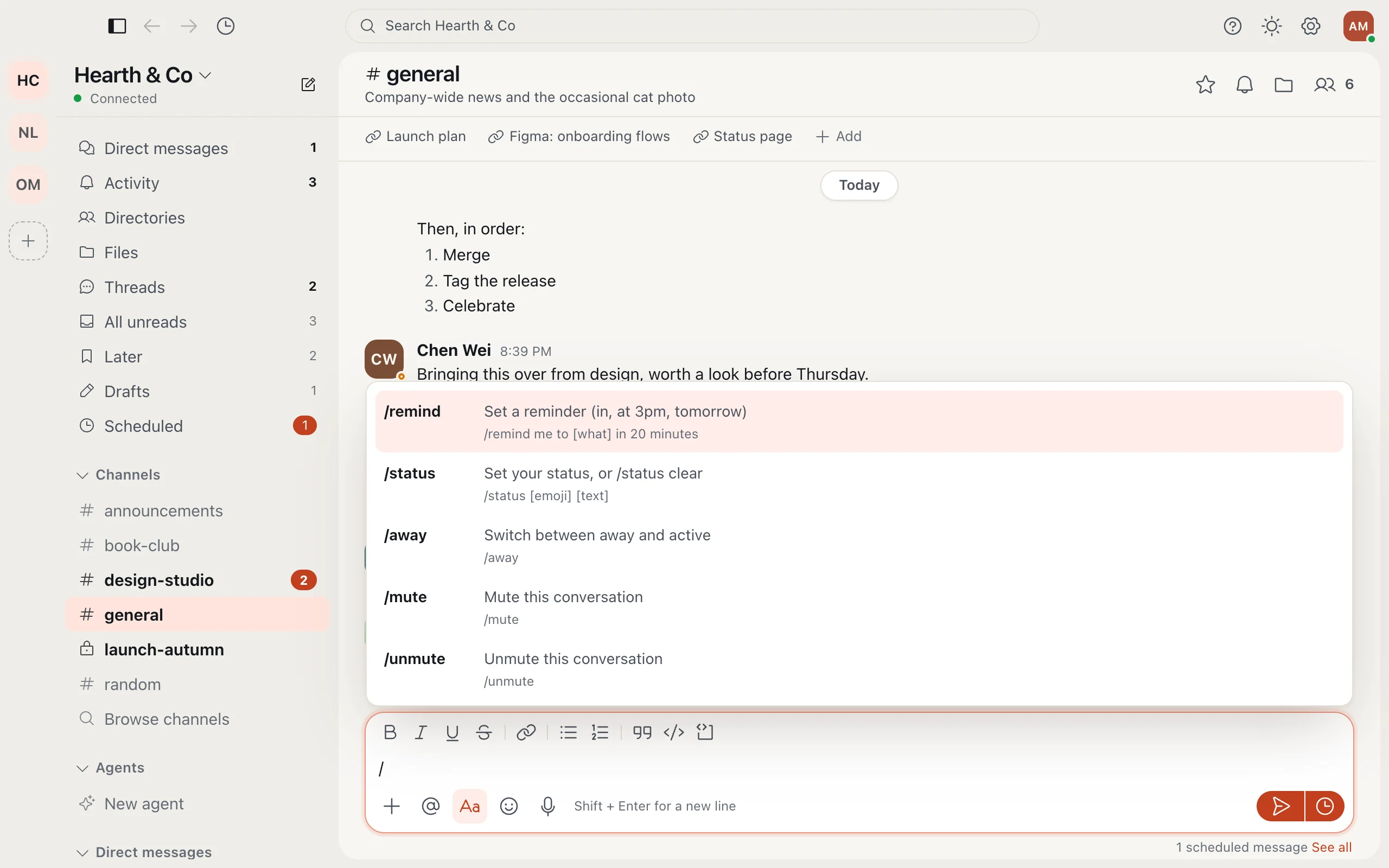1389x868 pixels.
Task: Toggle strikethrough formatting
Action: (484, 732)
